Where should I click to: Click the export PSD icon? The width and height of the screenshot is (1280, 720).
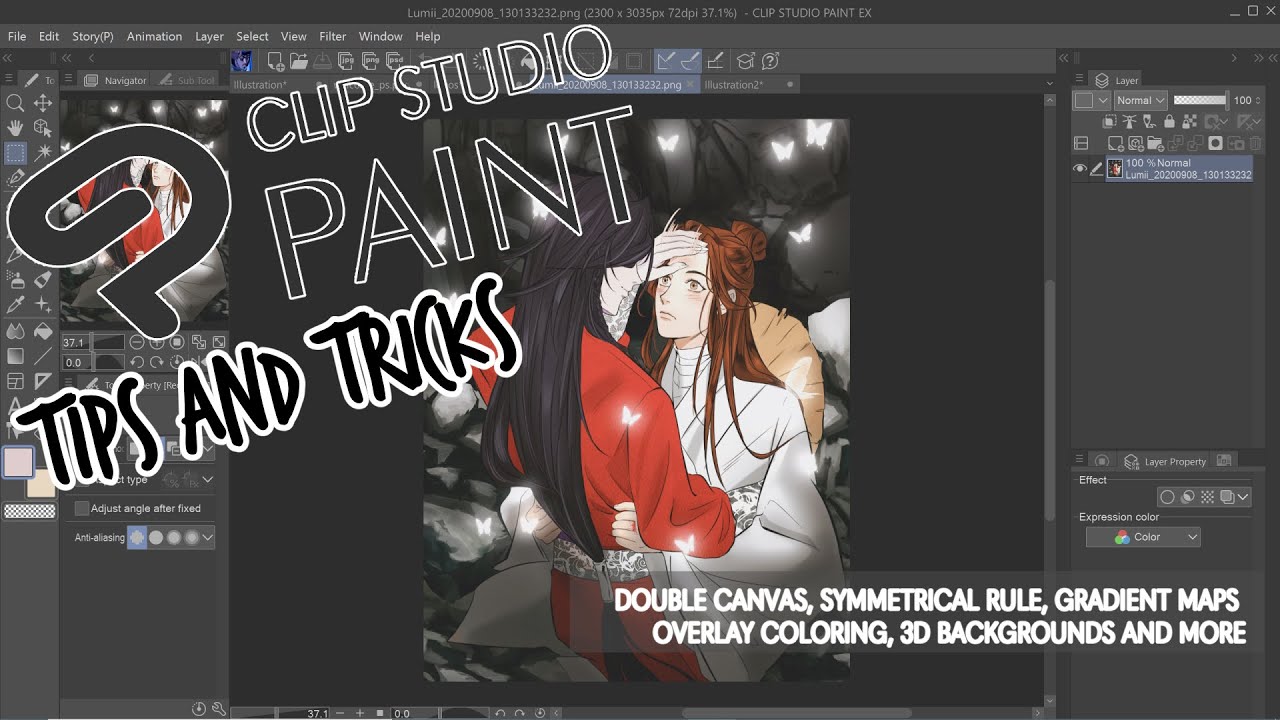pos(394,61)
